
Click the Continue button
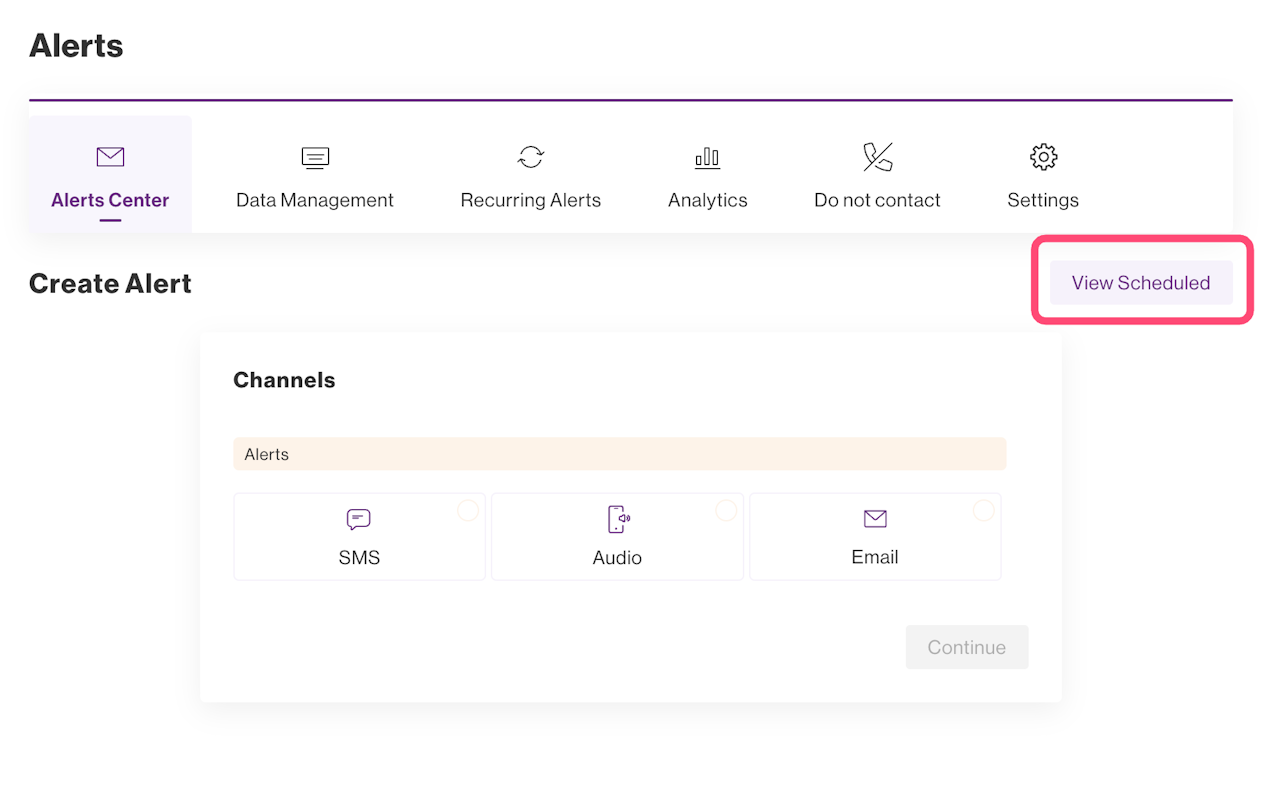[966, 647]
